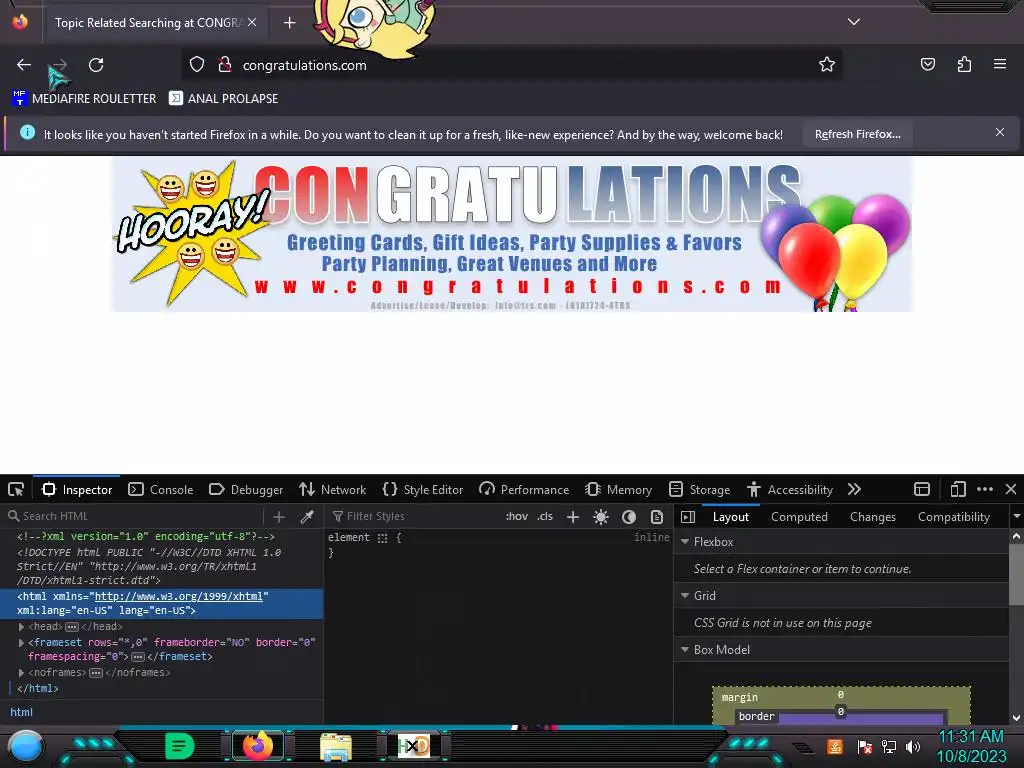Viewport: 1024px width, 768px height.
Task: Select the html breadcrumb
Action: pos(22,712)
